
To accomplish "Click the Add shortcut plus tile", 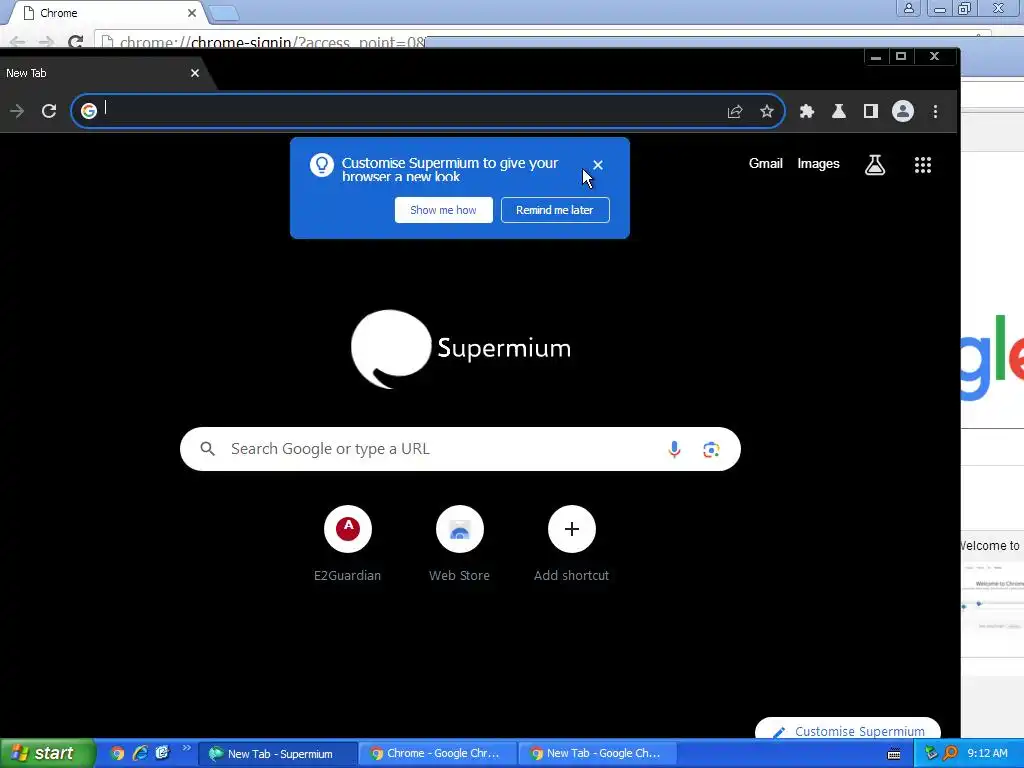I will click(571, 543).
